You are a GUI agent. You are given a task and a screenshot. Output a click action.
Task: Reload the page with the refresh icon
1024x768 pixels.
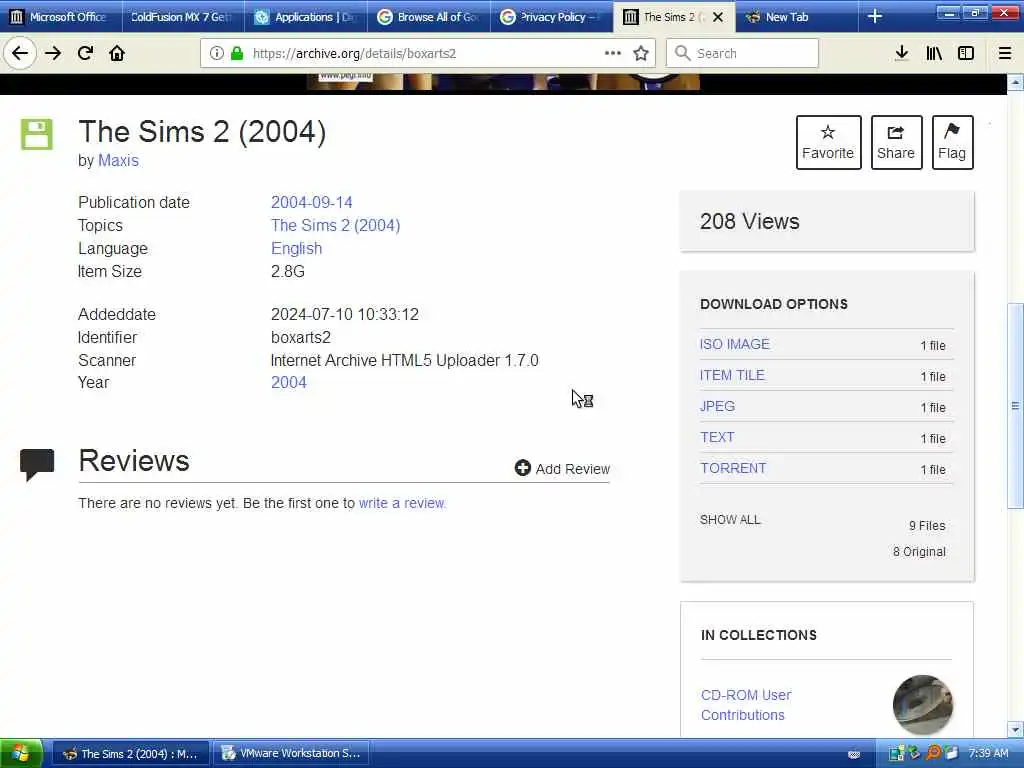pyautogui.click(x=85, y=54)
